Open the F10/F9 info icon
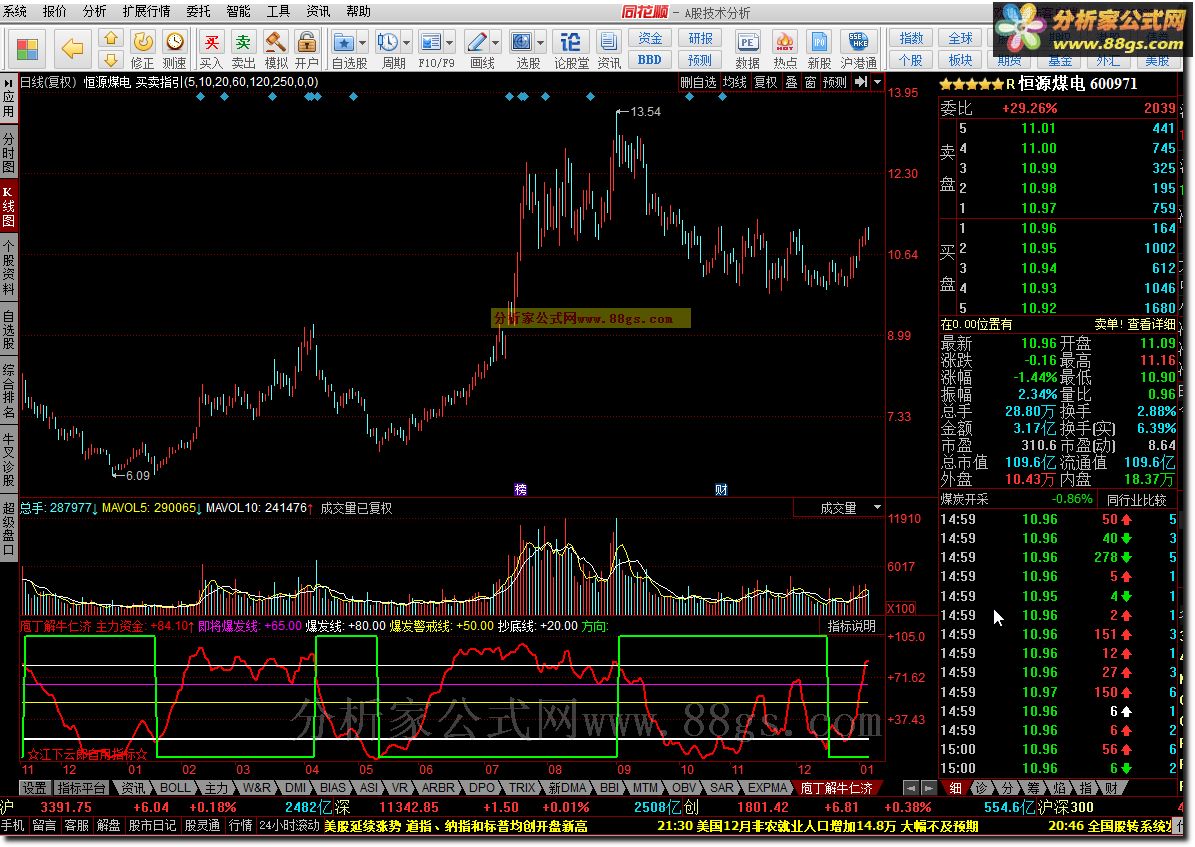 pos(431,42)
